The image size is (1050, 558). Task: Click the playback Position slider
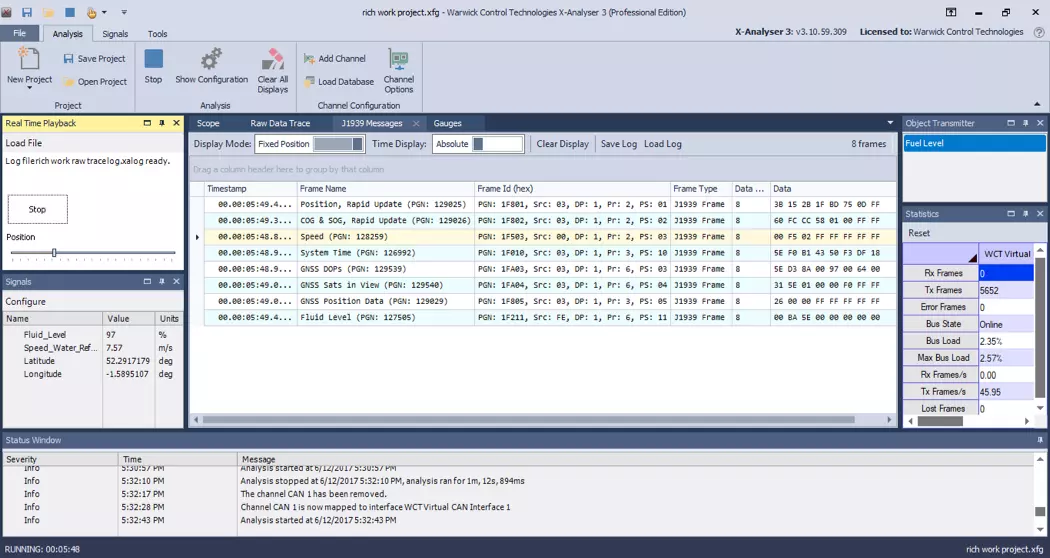(54, 253)
